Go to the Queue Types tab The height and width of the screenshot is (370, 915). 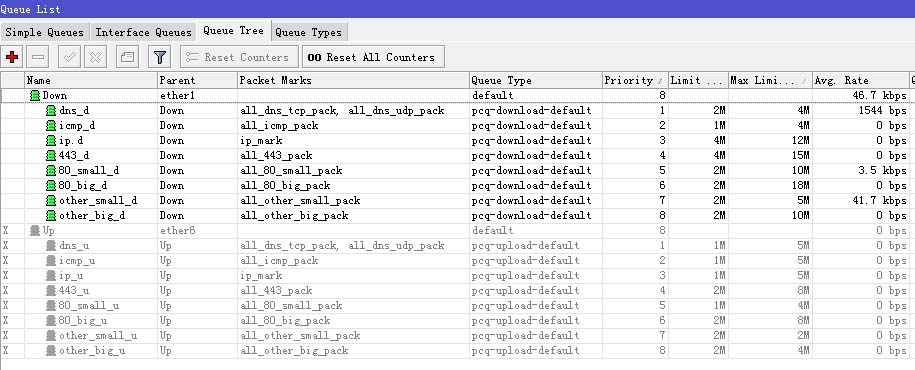[309, 32]
